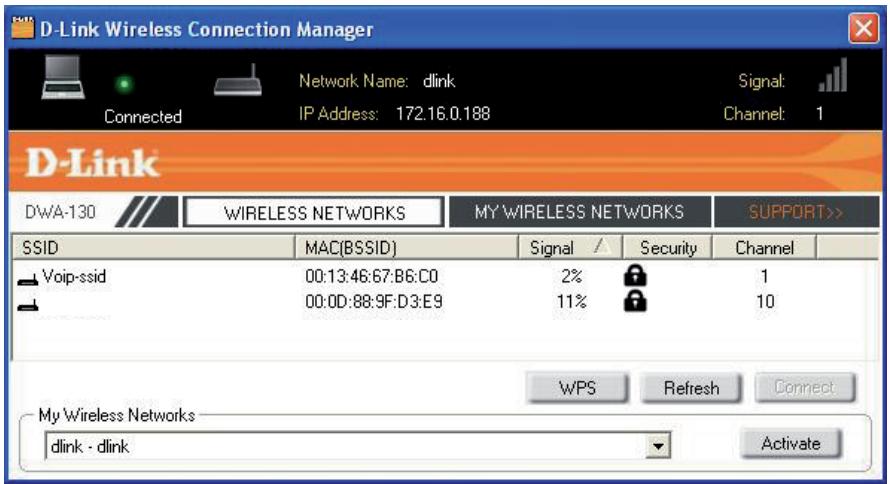Screen dimensions: 890x484
Task: Click the green connection status light
Action: click(124, 85)
